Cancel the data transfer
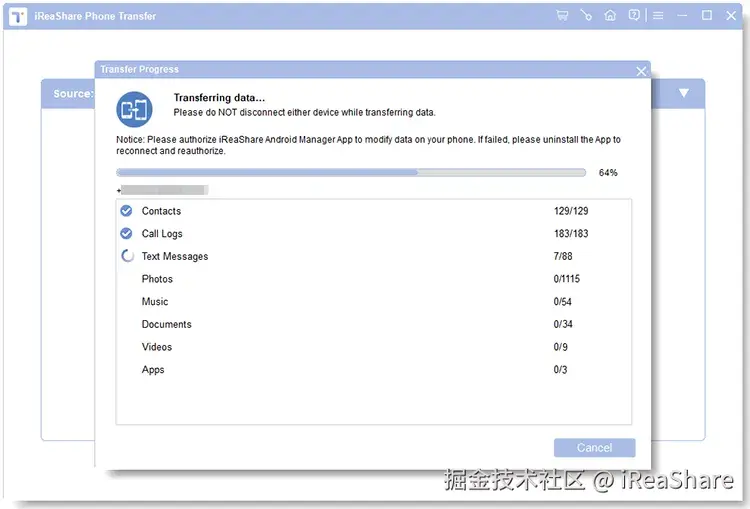This screenshot has height=509, width=750. (x=595, y=448)
